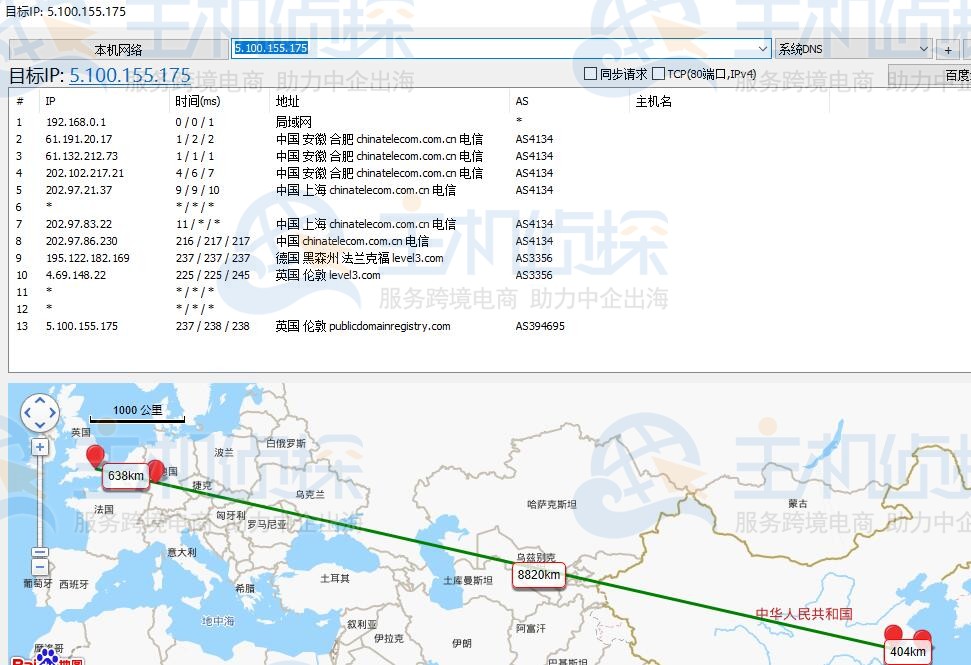Screen dimensions: 971x665
Task: Select hop 13 row 5.100.155.175
Action: [x=82, y=326]
